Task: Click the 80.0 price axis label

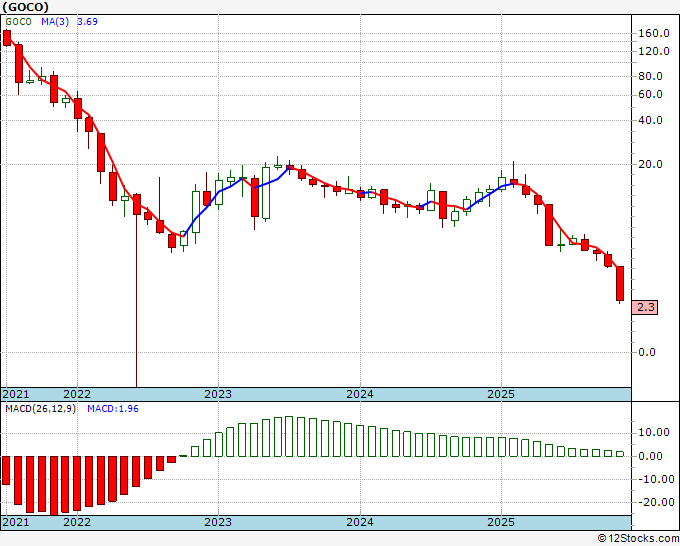Action: (651, 76)
